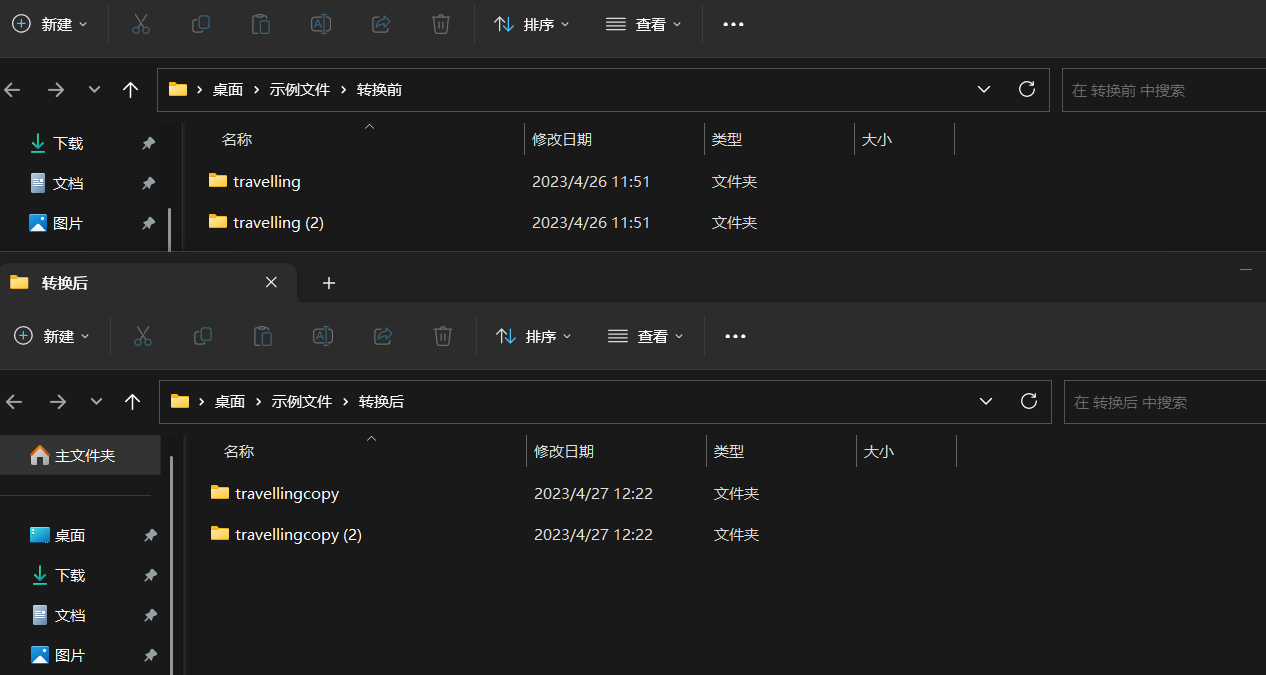The width and height of the screenshot is (1266, 675).
Task: Open more options ellipsis in upper toolbar
Action: tap(733, 24)
